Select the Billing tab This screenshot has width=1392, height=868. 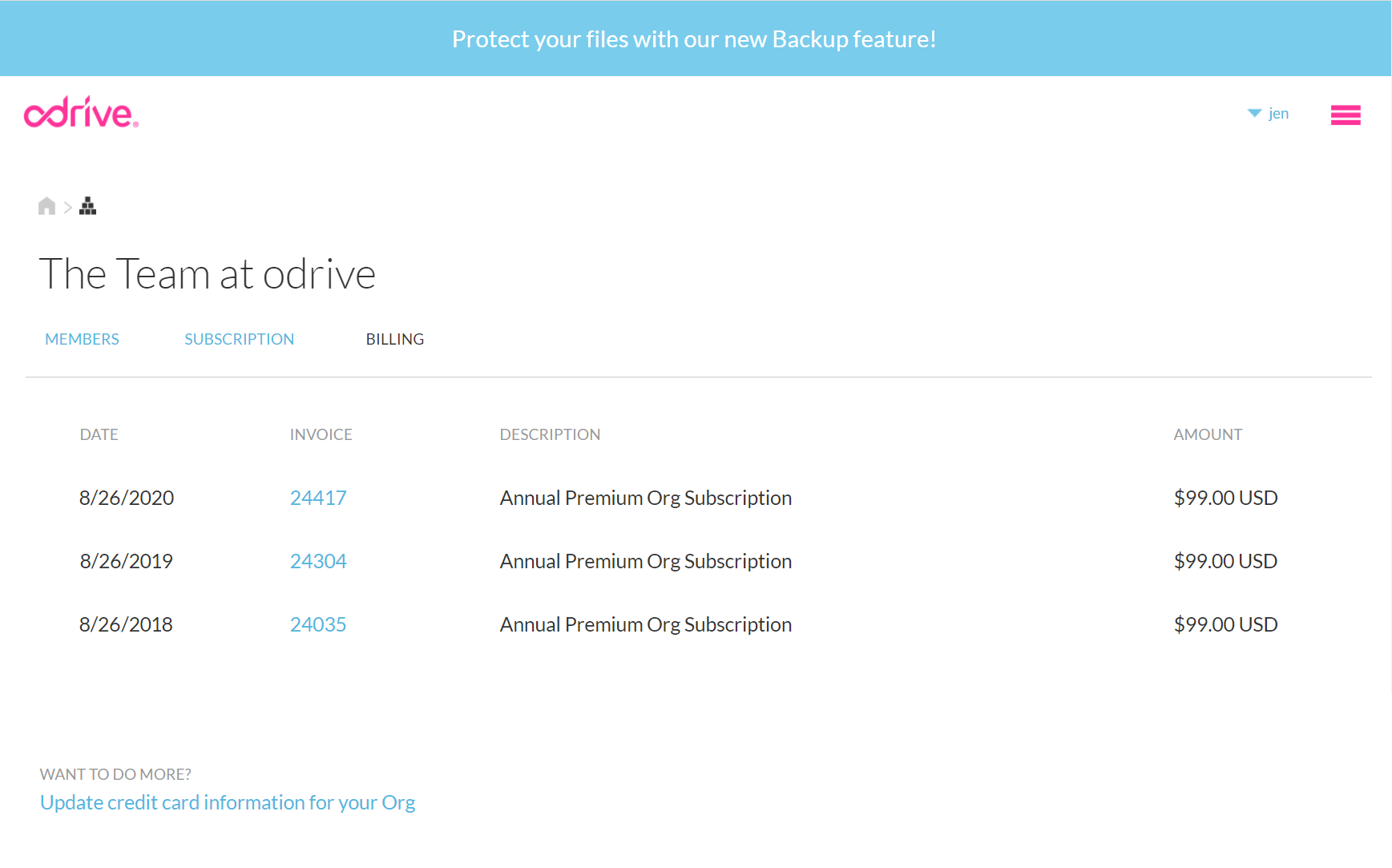point(394,339)
